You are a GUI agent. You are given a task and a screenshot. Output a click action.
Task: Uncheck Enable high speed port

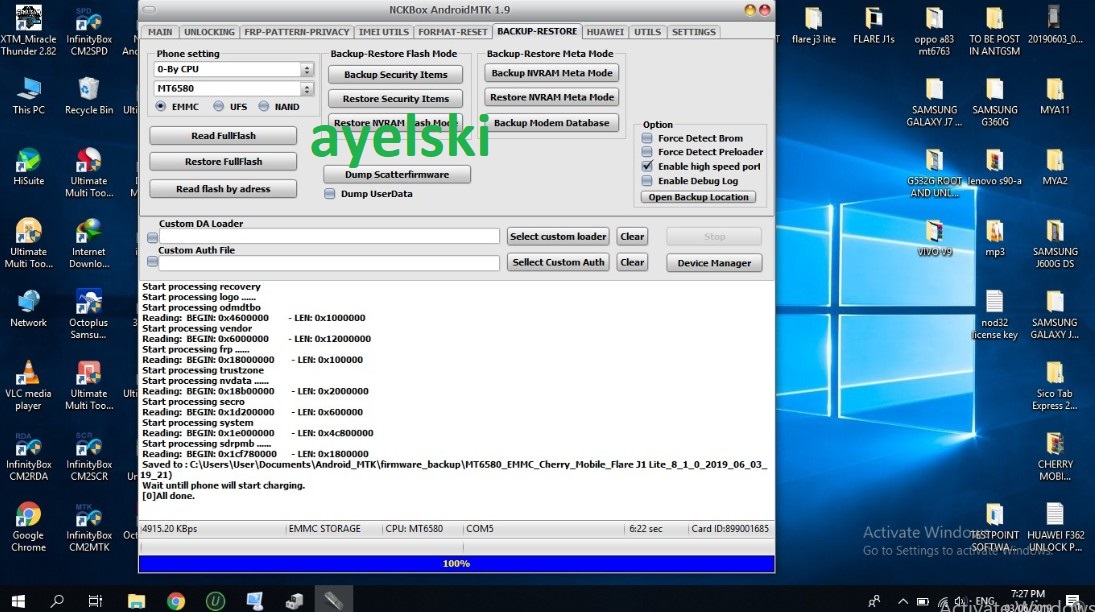[647, 166]
